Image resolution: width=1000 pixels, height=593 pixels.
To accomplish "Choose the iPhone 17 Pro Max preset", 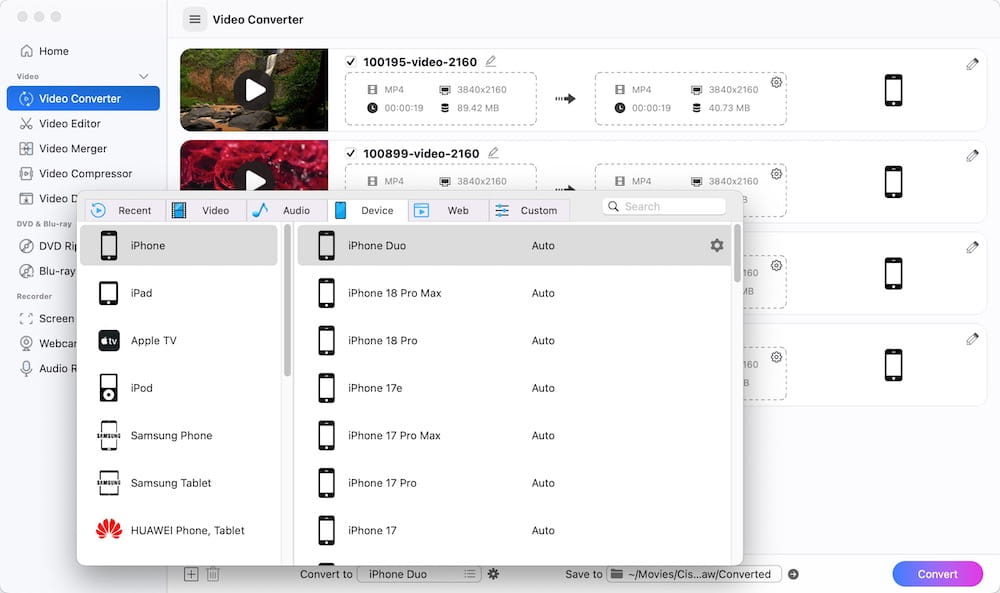I will tap(514, 436).
